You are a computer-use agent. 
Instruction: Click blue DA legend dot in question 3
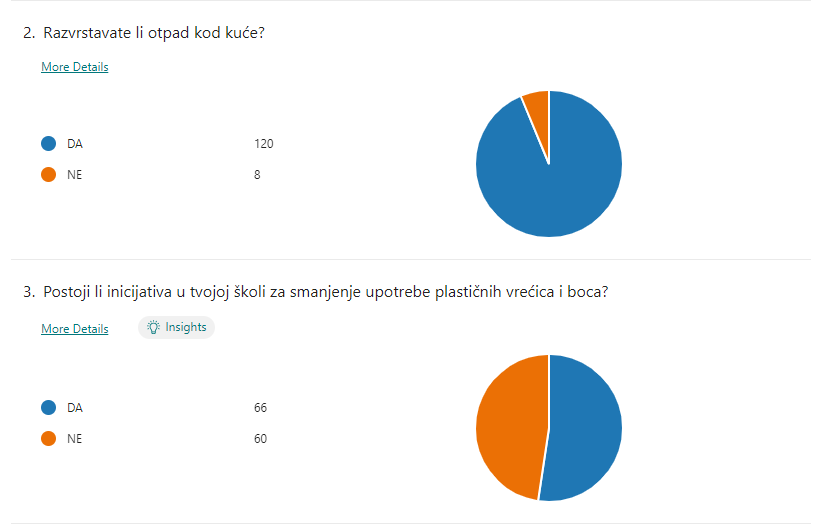[x=49, y=408]
